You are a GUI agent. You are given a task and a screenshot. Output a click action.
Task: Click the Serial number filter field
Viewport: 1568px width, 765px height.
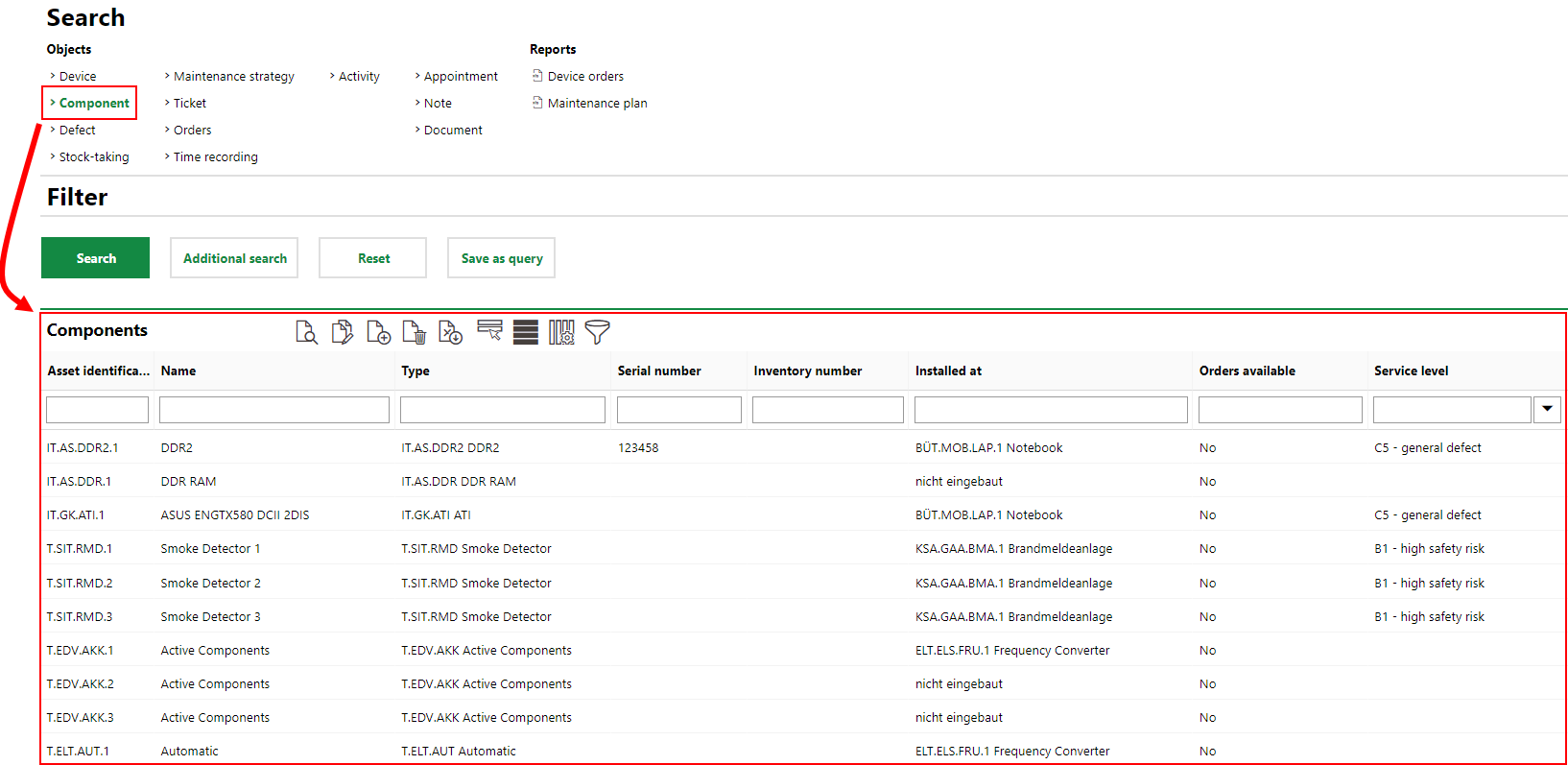coord(679,410)
